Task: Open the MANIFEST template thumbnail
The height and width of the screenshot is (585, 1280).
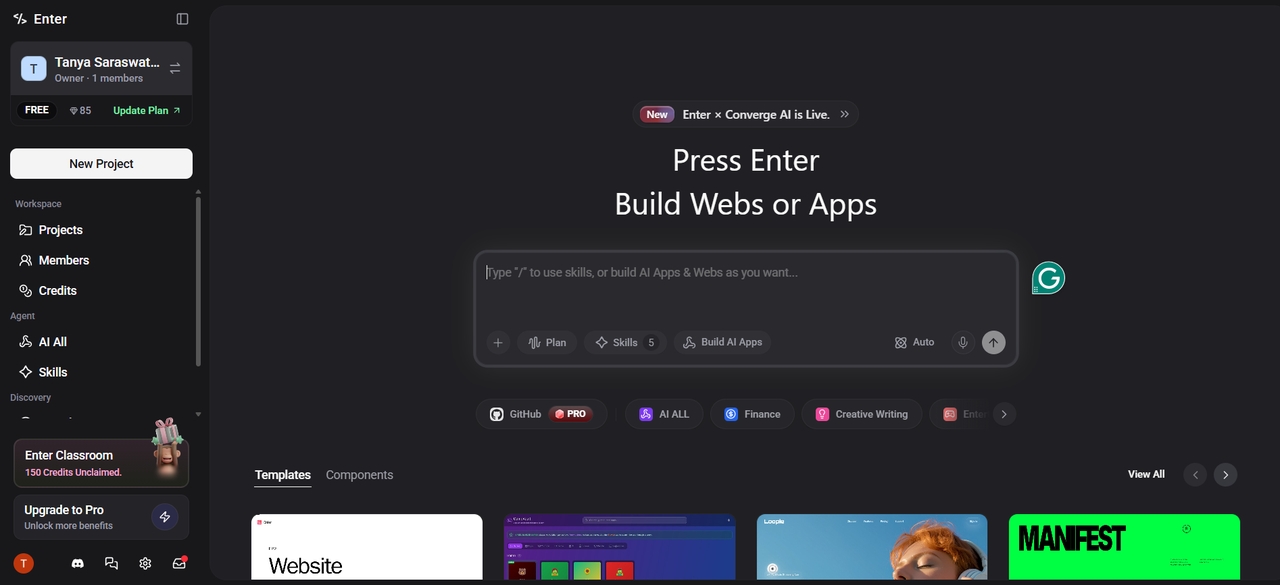Action: point(1124,547)
